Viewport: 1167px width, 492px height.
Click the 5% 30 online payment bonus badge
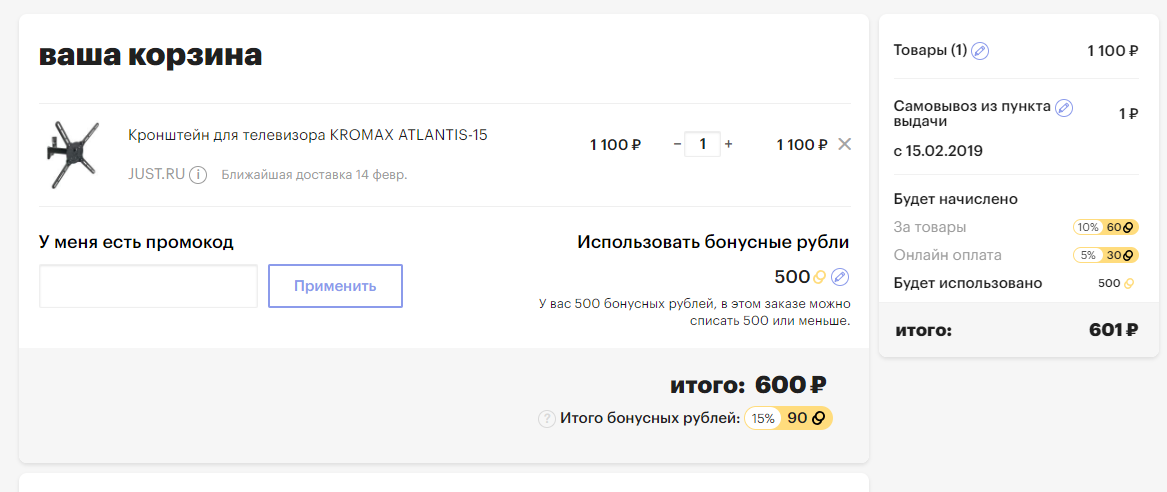pos(1105,255)
